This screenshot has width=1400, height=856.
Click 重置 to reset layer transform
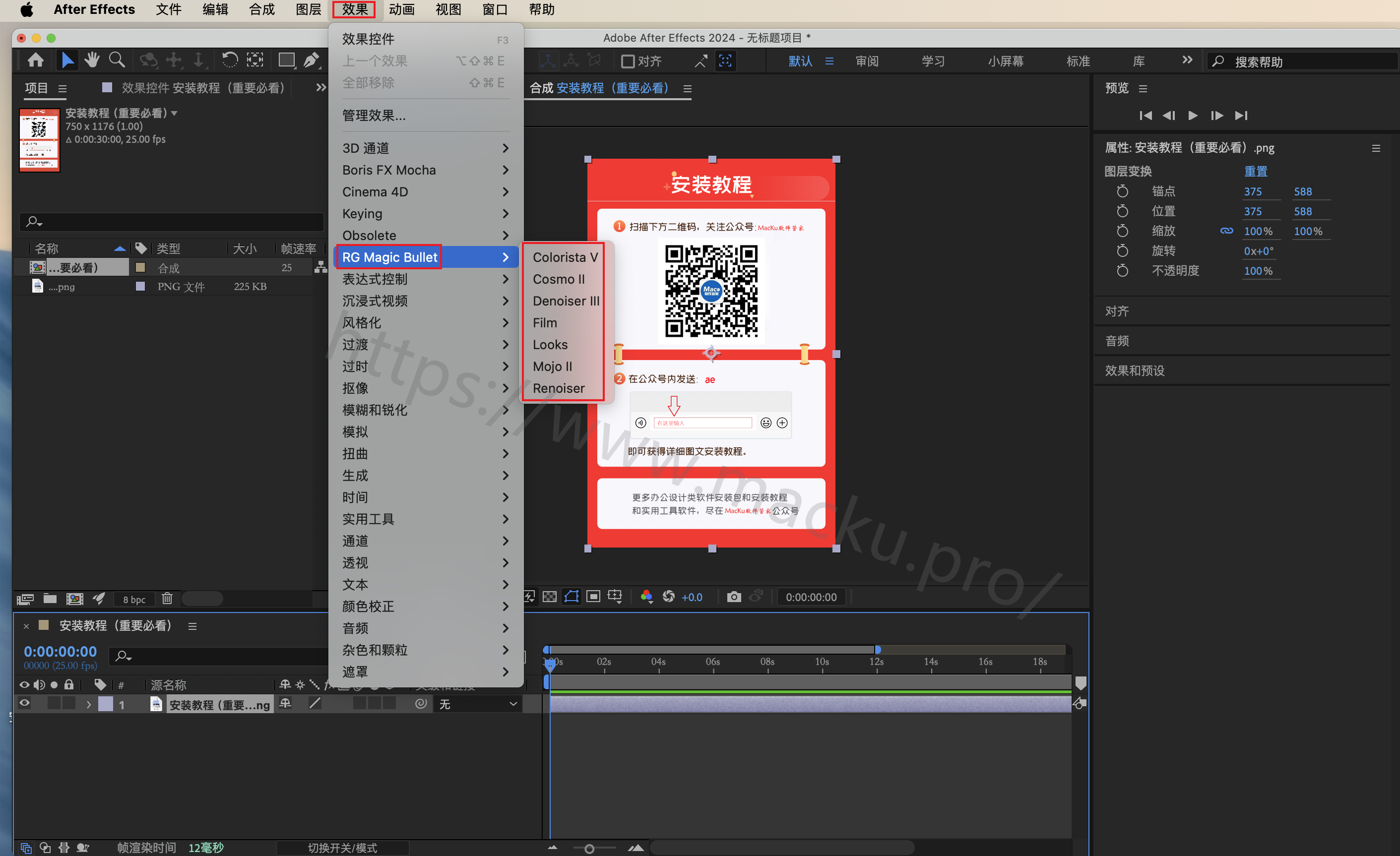1256,172
